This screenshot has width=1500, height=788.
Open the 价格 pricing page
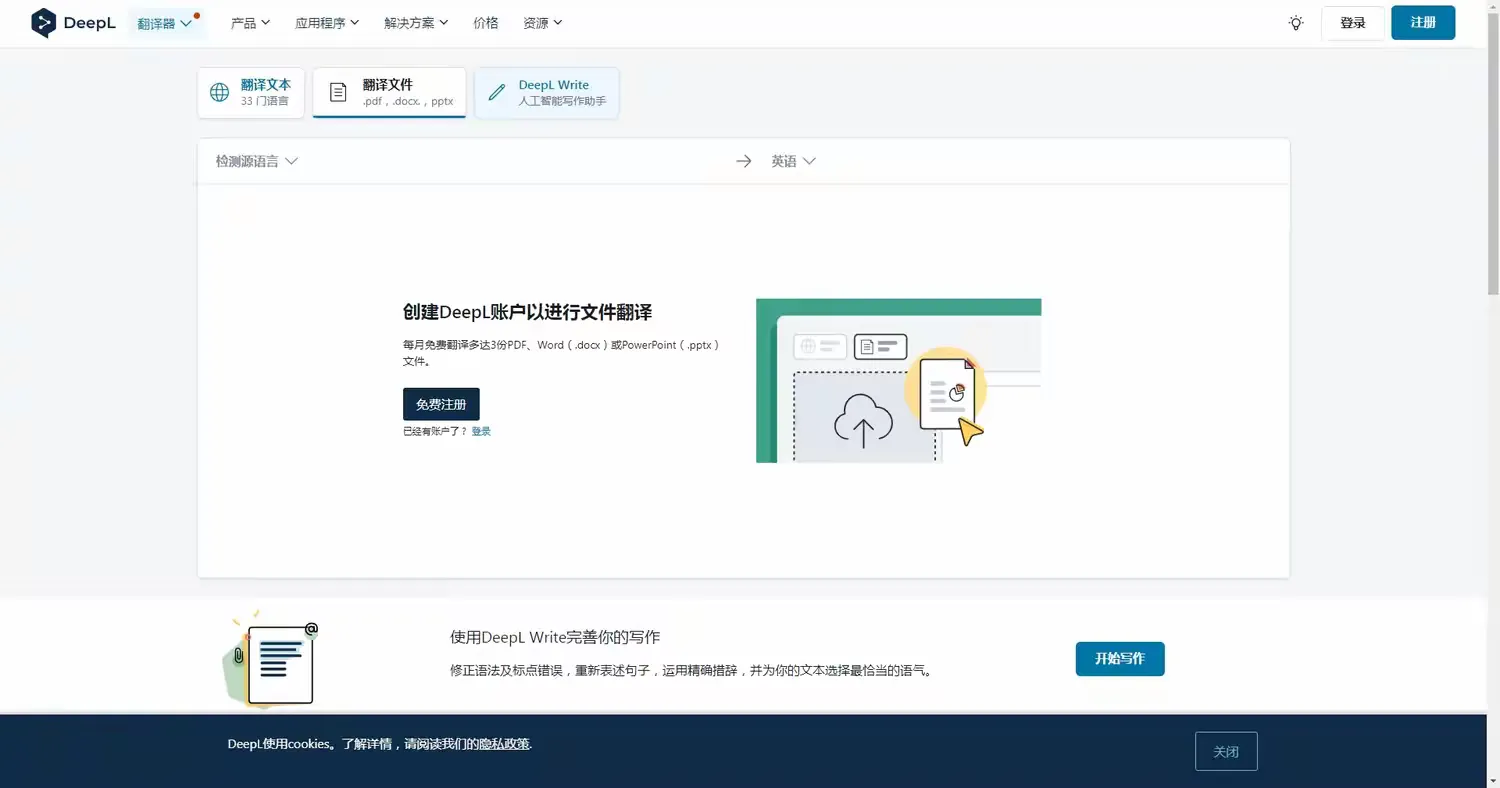click(x=486, y=23)
